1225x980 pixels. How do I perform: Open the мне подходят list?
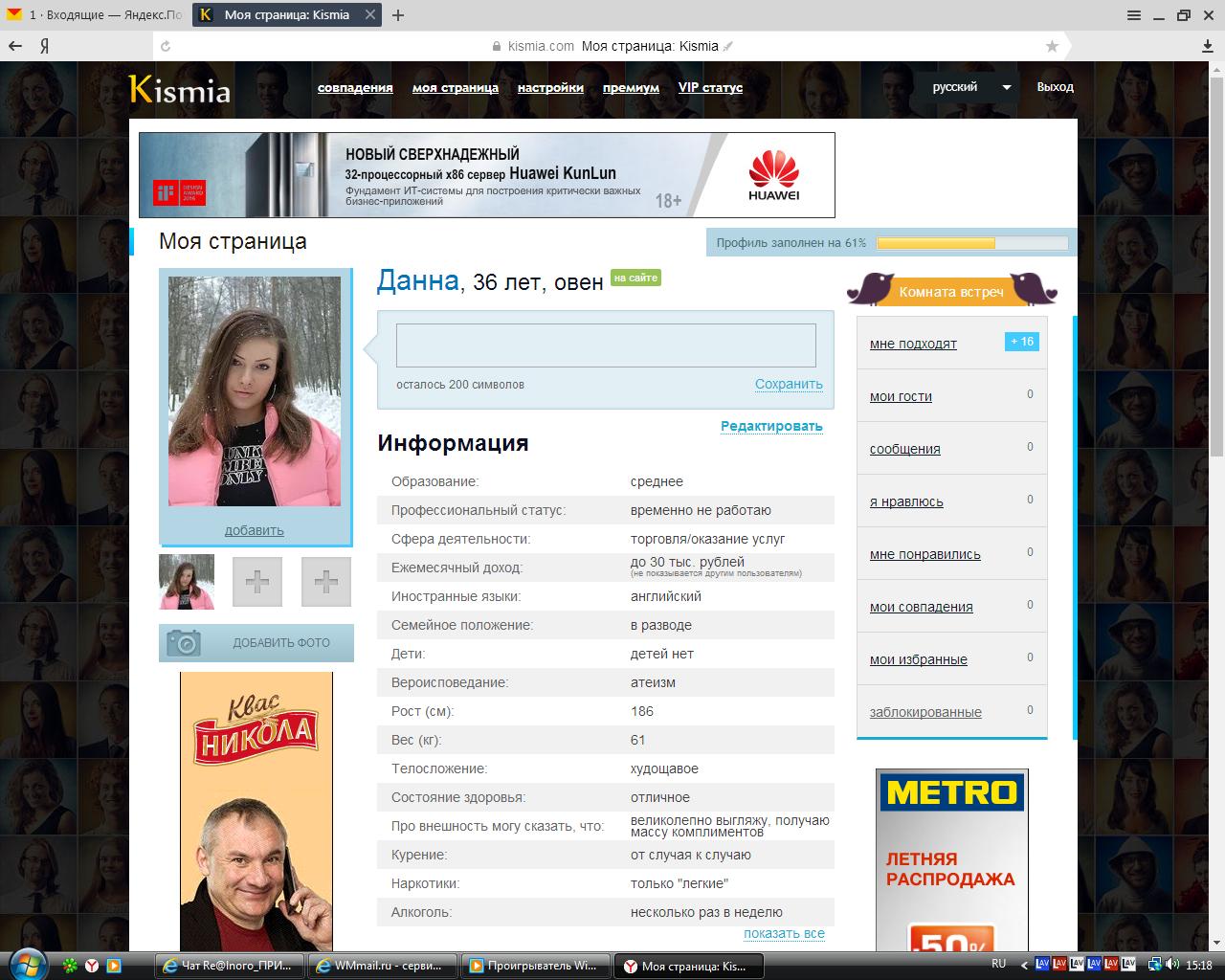point(913,344)
